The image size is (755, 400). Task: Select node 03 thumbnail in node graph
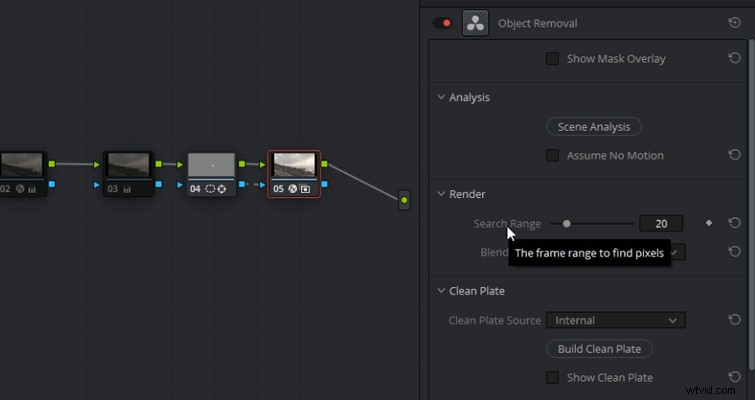[129, 165]
